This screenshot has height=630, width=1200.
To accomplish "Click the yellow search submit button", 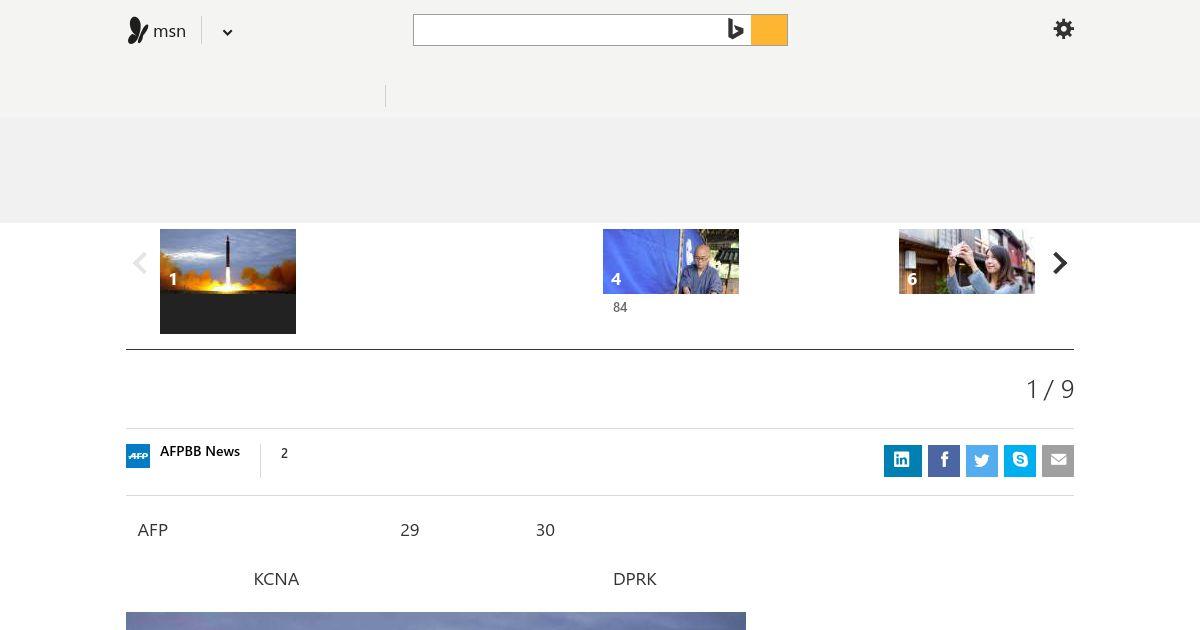I will pyautogui.click(x=769, y=30).
